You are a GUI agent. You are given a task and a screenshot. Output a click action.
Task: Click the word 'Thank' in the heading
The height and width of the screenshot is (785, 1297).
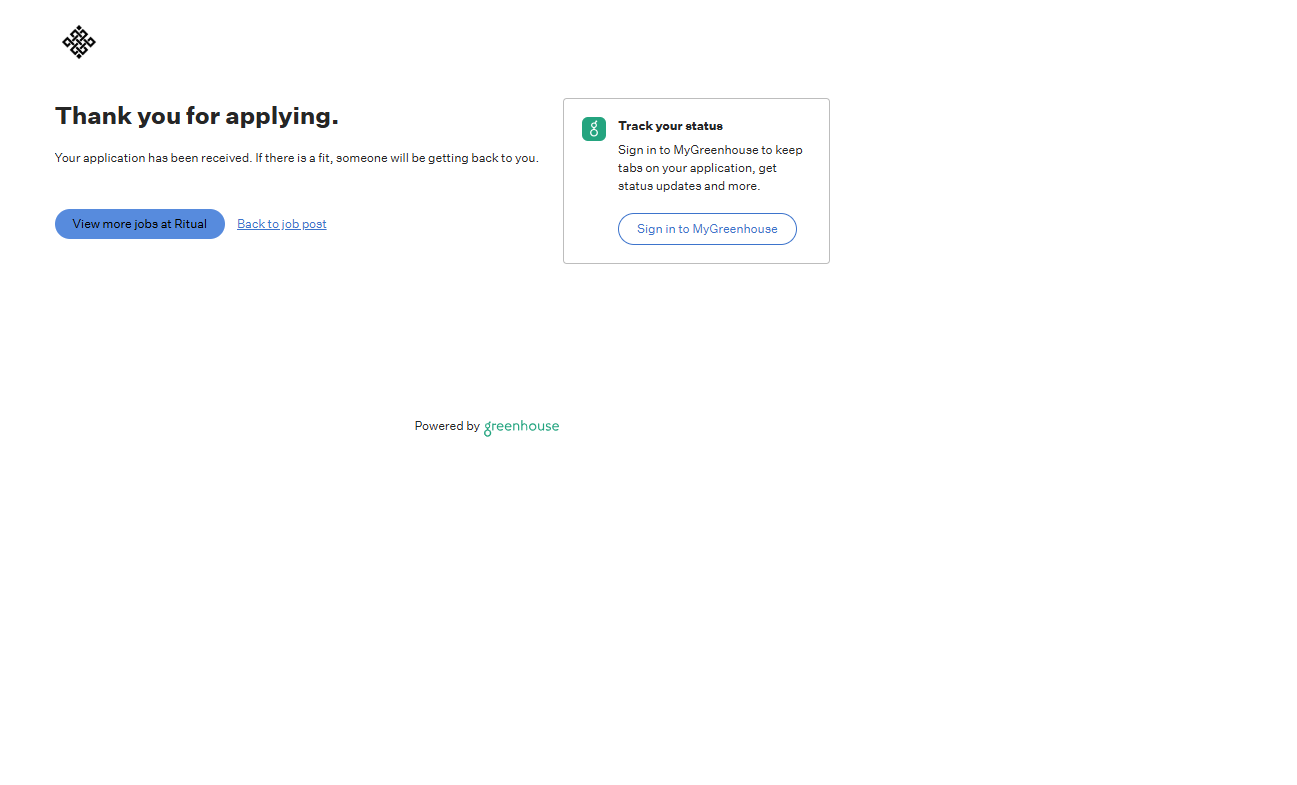pyautogui.click(x=93, y=116)
